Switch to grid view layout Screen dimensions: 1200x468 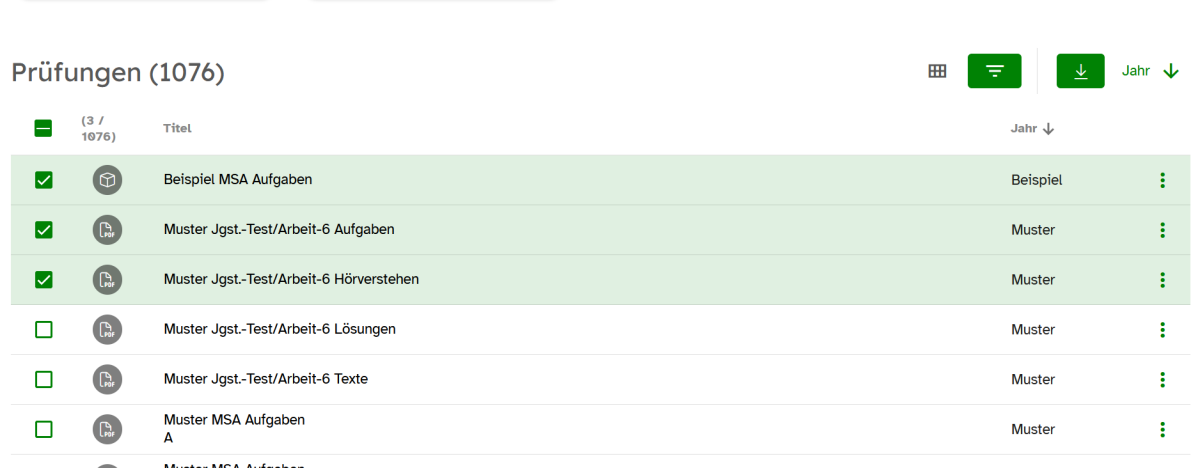937,71
